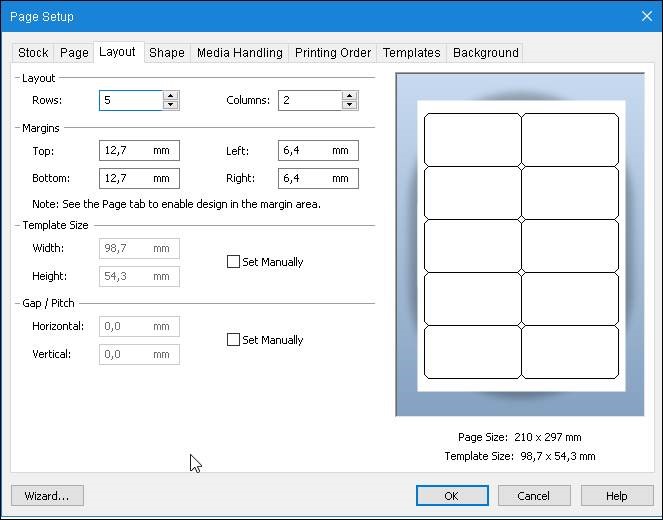This screenshot has height=520, width=663.
Task: Open the Page tab
Action: (74, 53)
